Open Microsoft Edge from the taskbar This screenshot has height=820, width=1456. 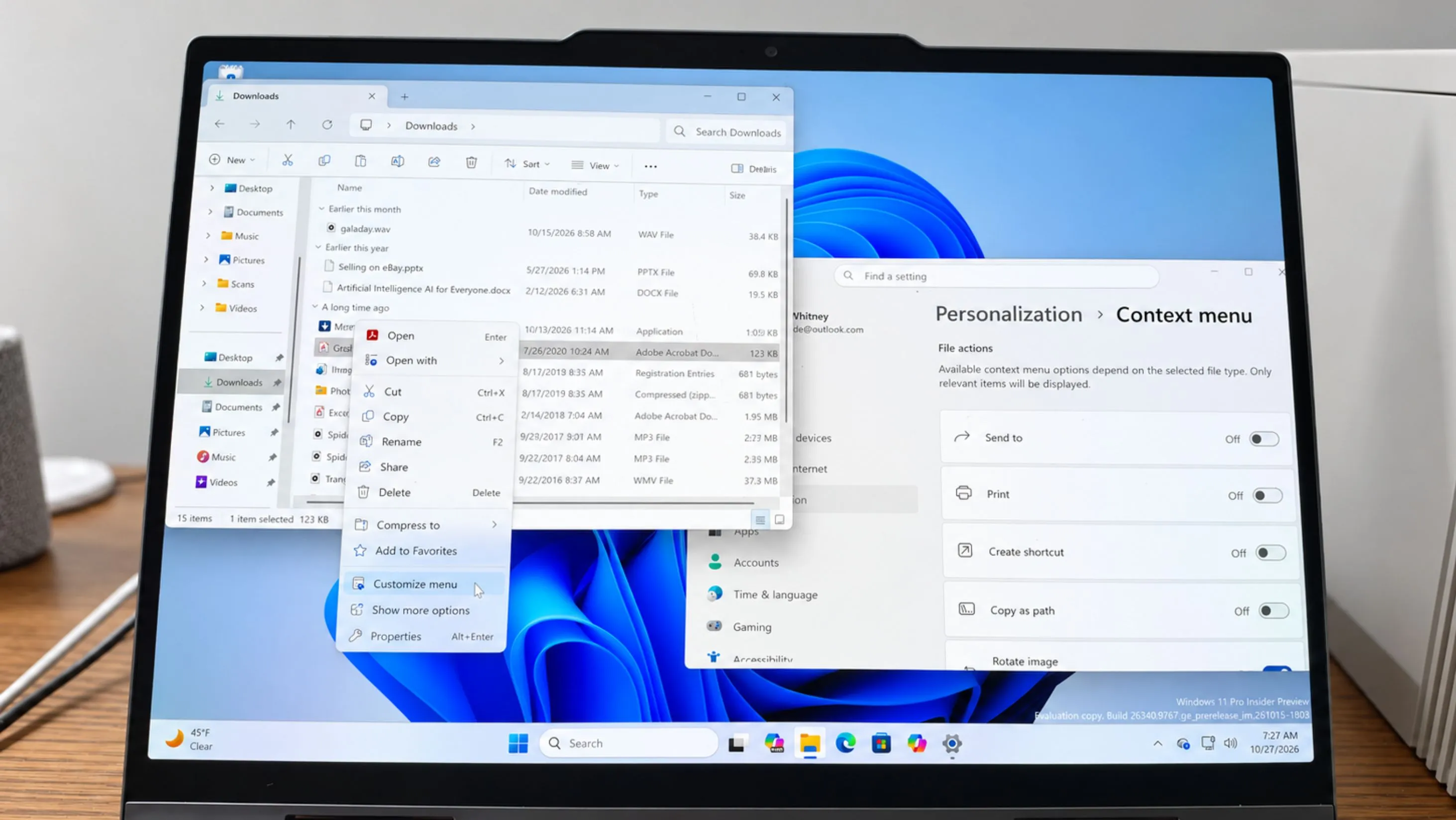coord(845,743)
